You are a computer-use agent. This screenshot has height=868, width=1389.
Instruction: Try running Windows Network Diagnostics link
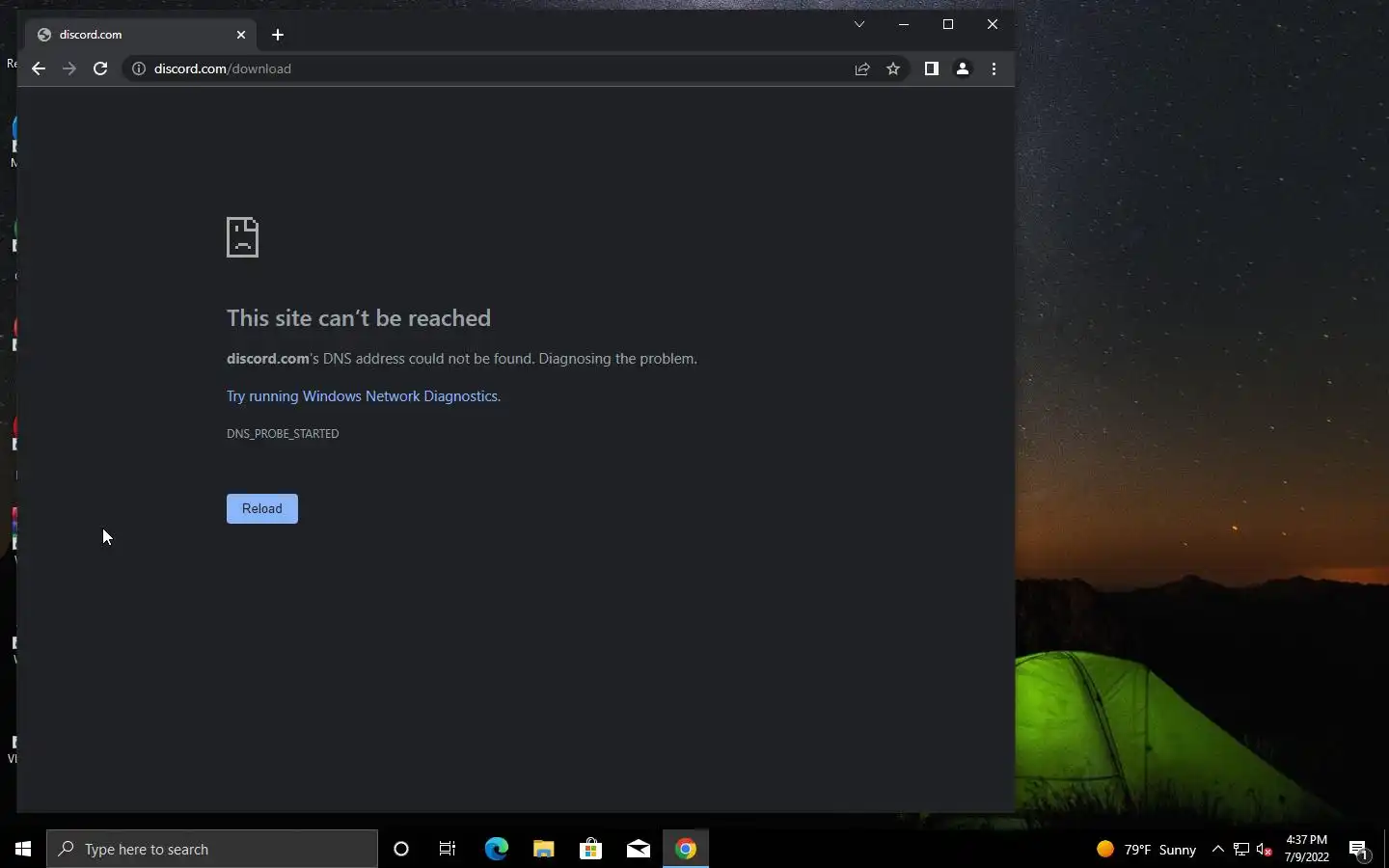tap(364, 396)
